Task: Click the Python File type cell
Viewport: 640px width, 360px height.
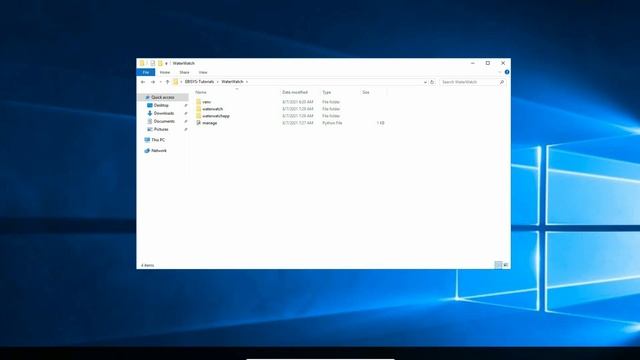Action: click(332, 123)
